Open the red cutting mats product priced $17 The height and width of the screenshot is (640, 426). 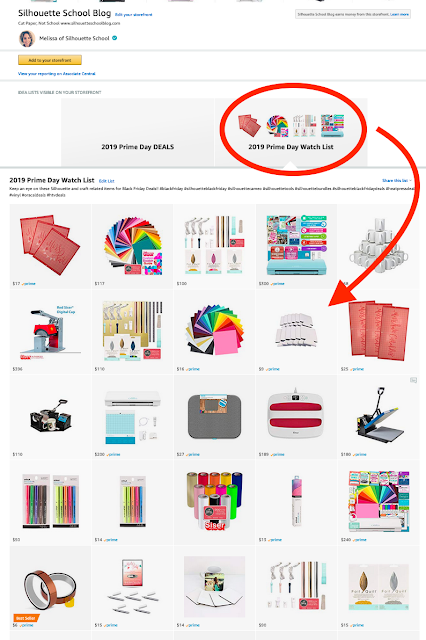pos(51,246)
